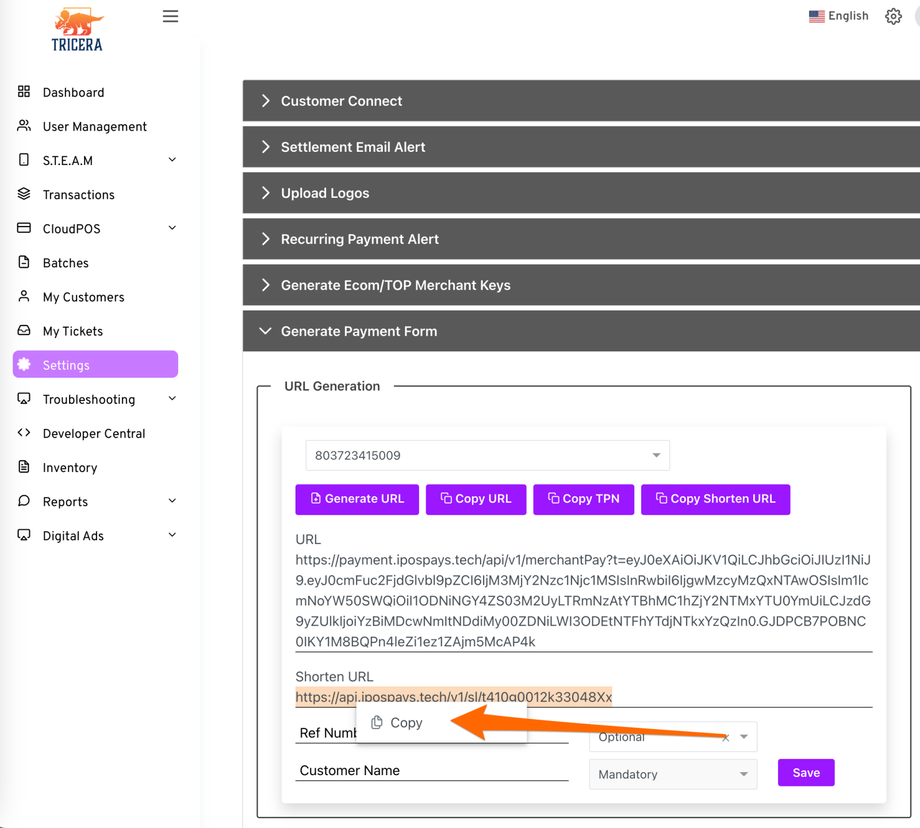Open settings gear icon in header
The image size is (920, 828).
tap(893, 16)
